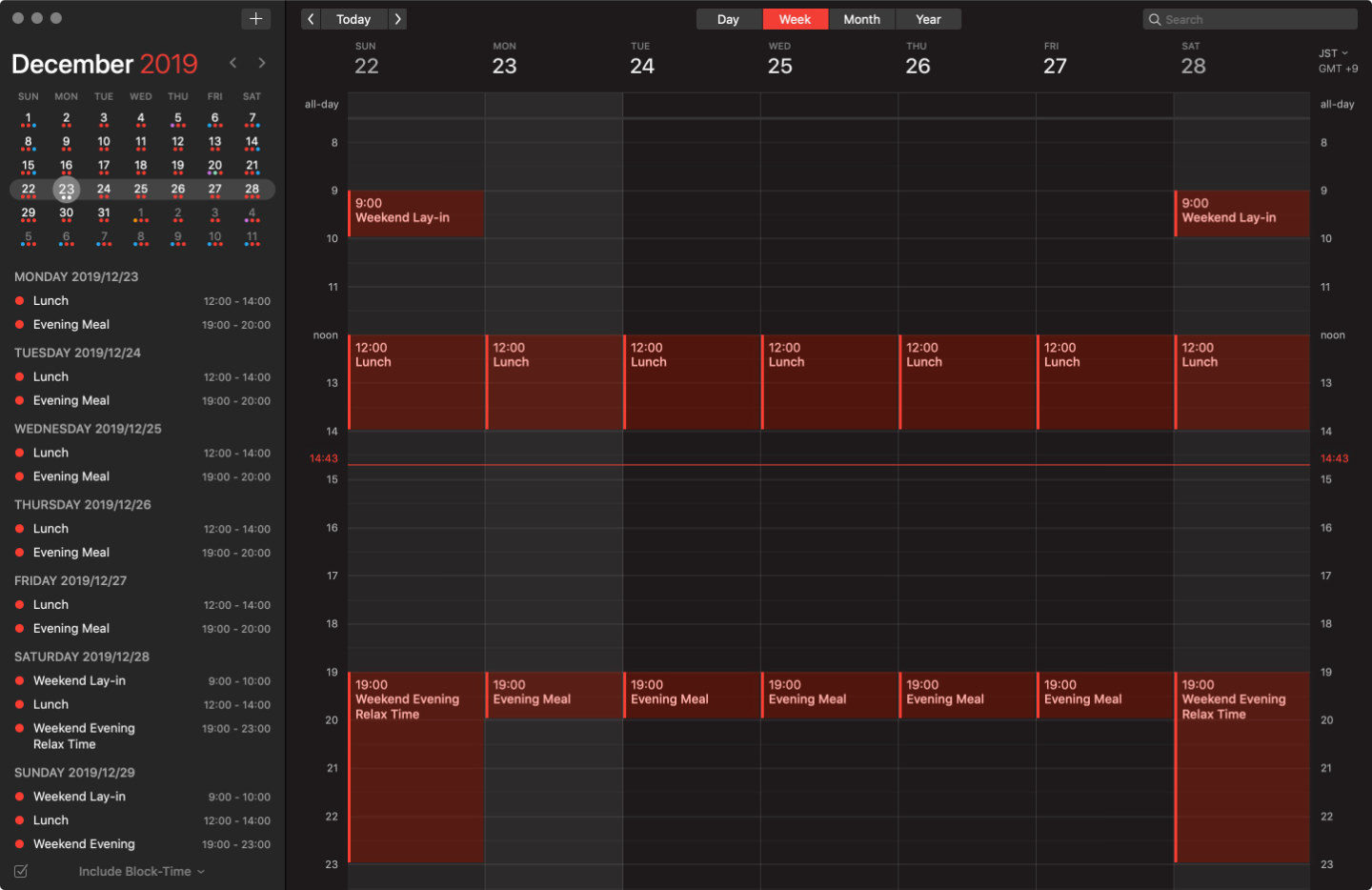Screen dimensions: 1372x890
Task: Switch to Month view
Action: click(x=861, y=19)
